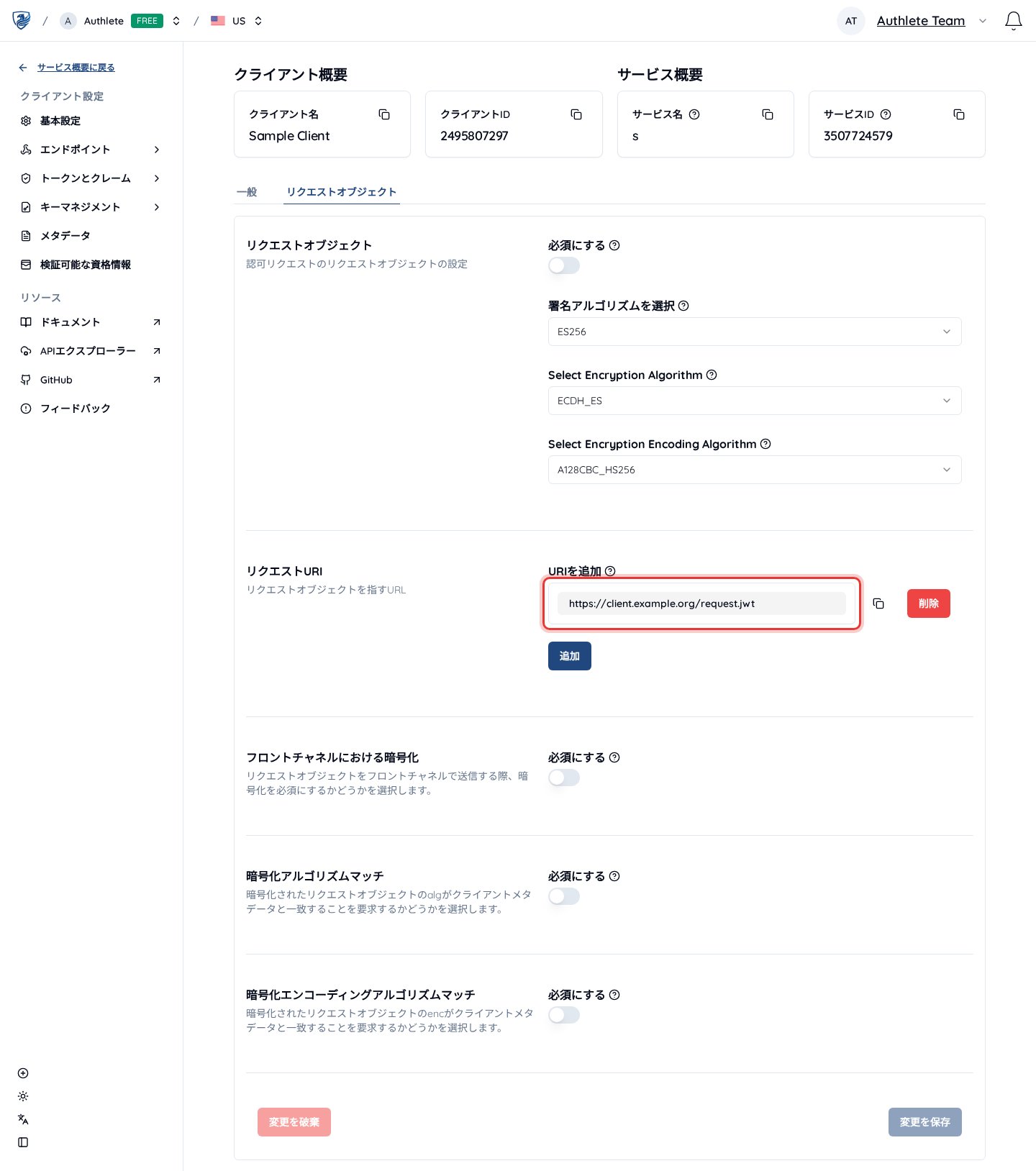Open the Authlete organization switcher
The image size is (1036, 1171).
pyautogui.click(x=120, y=21)
